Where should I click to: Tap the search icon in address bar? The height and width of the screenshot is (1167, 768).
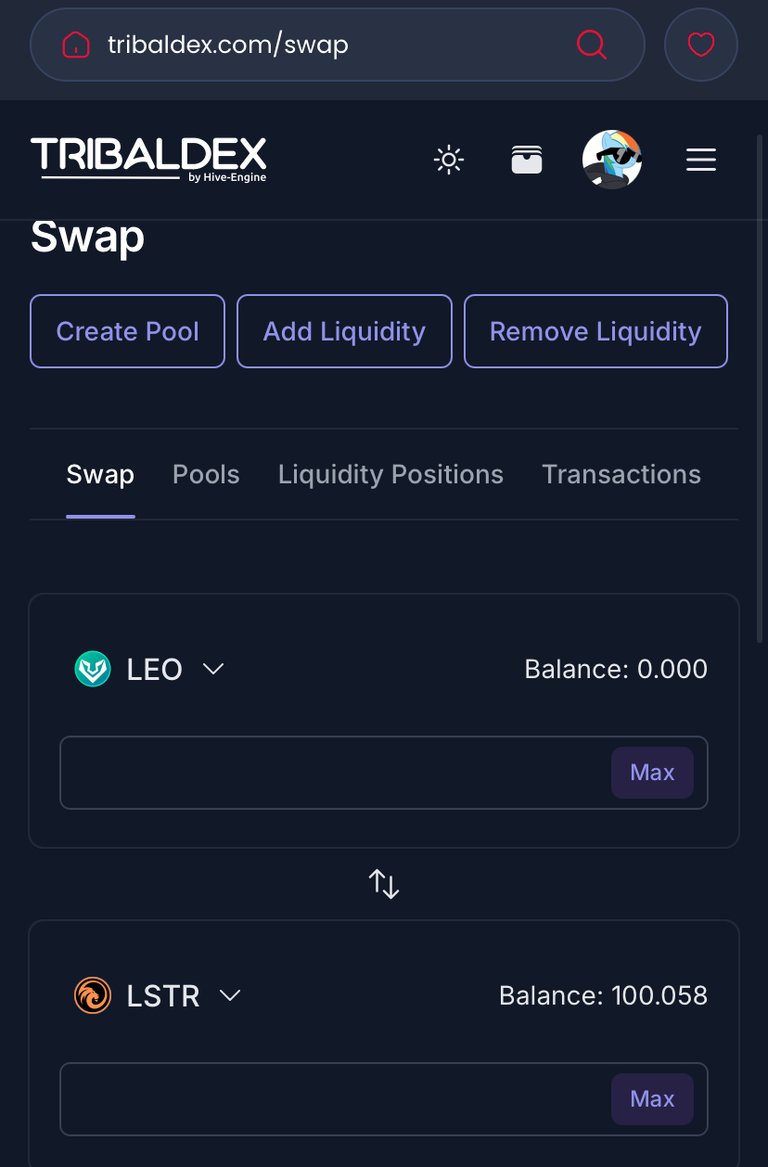[592, 45]
